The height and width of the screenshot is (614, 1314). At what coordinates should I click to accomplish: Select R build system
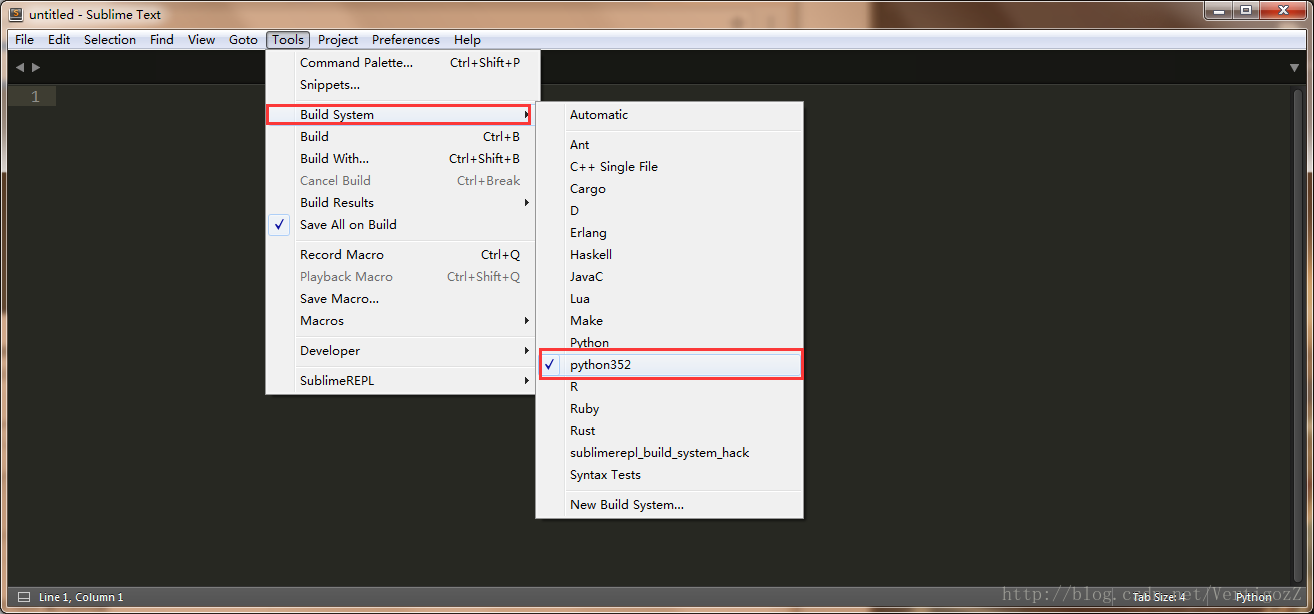coord(670,387)
